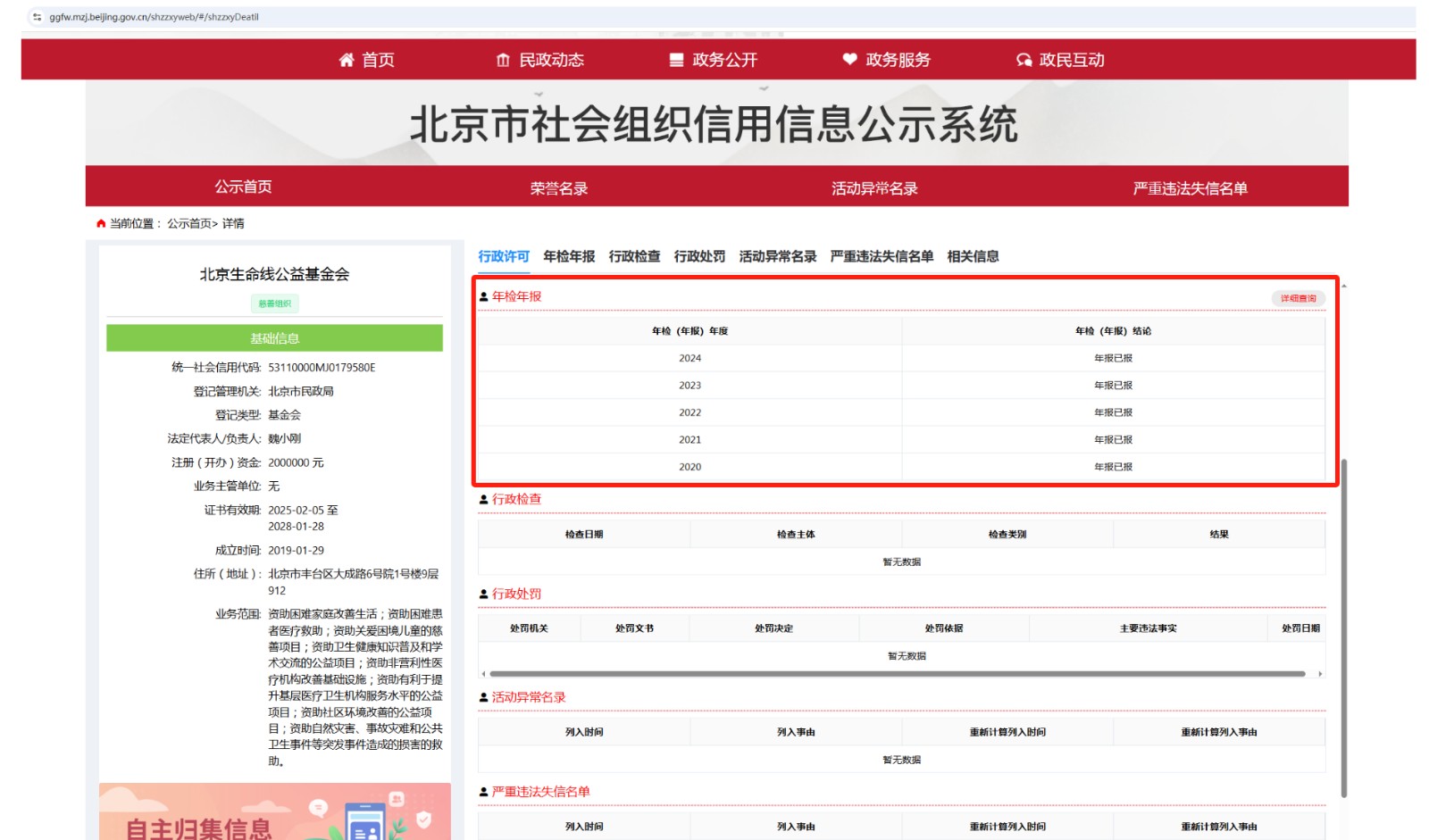Go to 严重违法失信名单 in red navigation

point(1190,187)
